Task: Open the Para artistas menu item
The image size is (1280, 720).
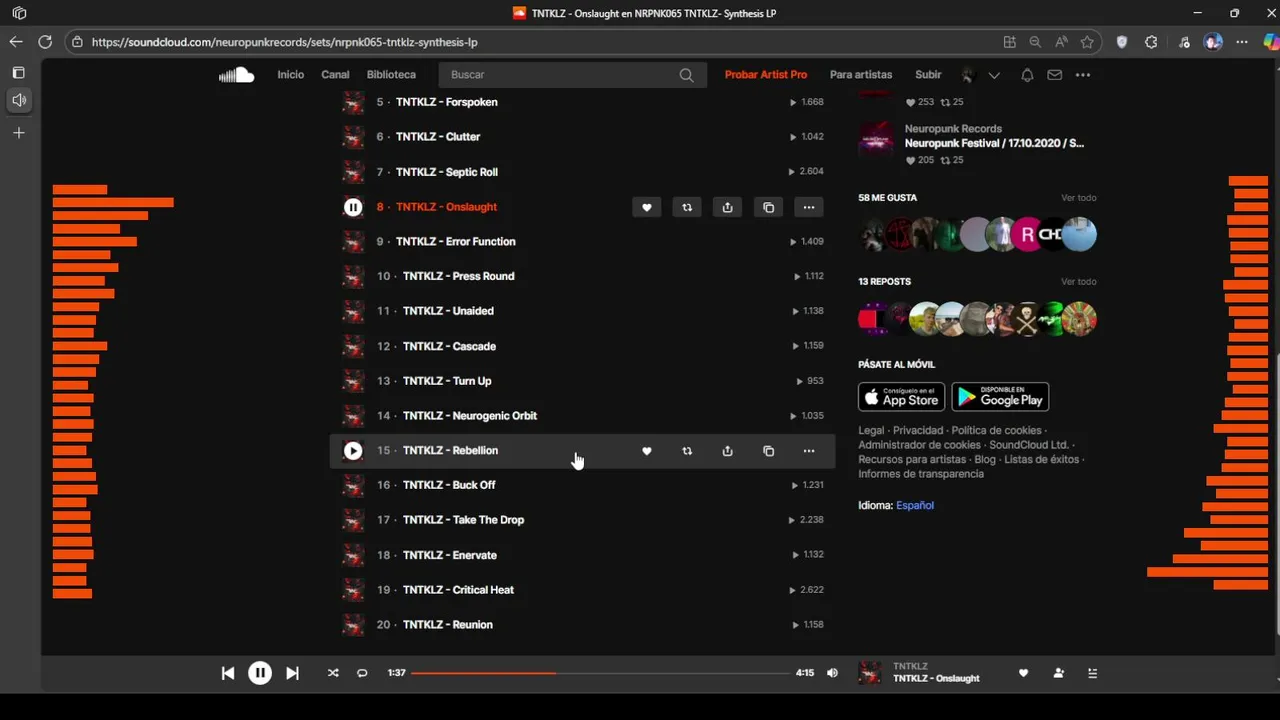Action: click(x=861, y=75)
